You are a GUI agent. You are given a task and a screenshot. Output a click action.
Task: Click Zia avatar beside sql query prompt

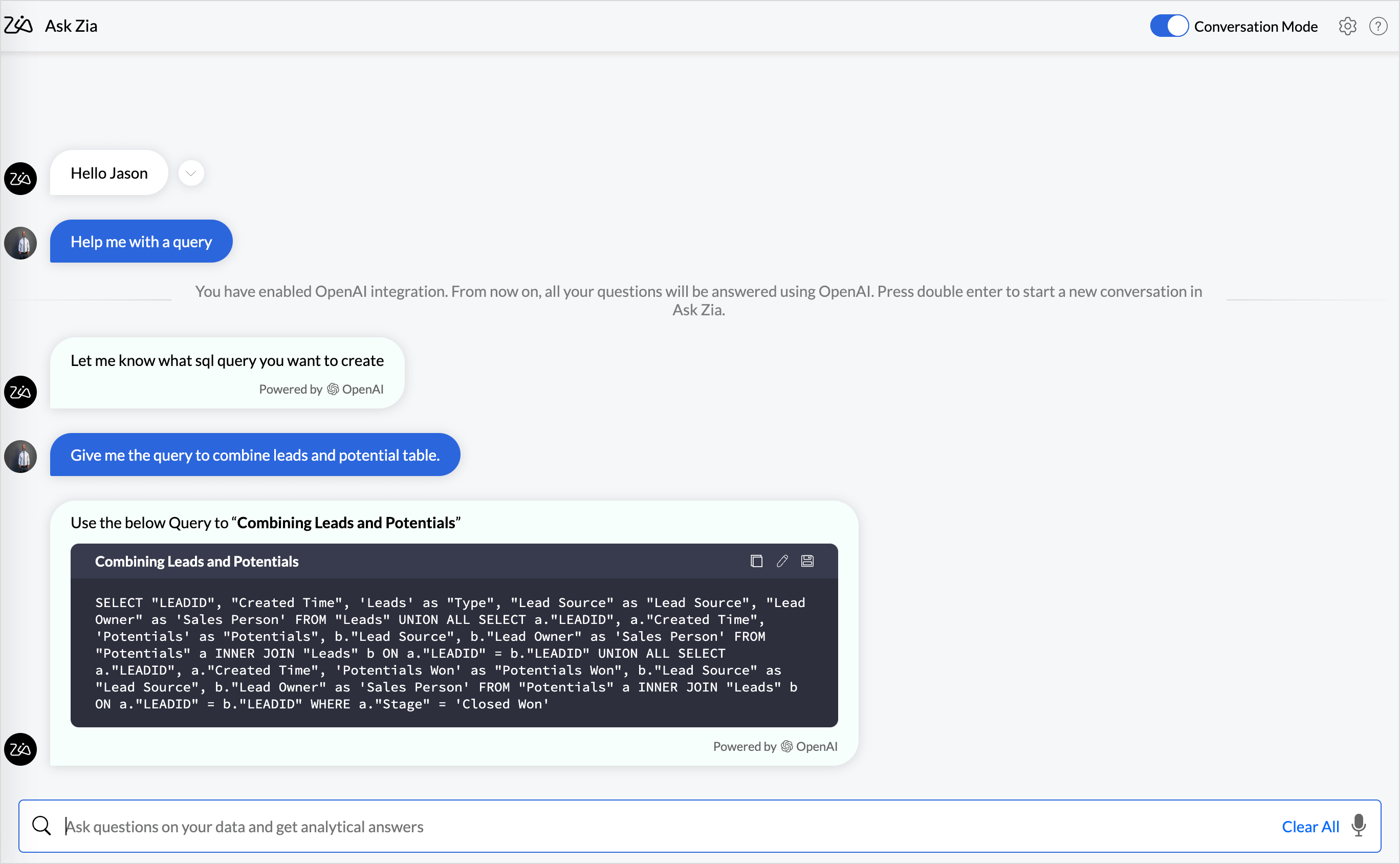tap(20, 392)
